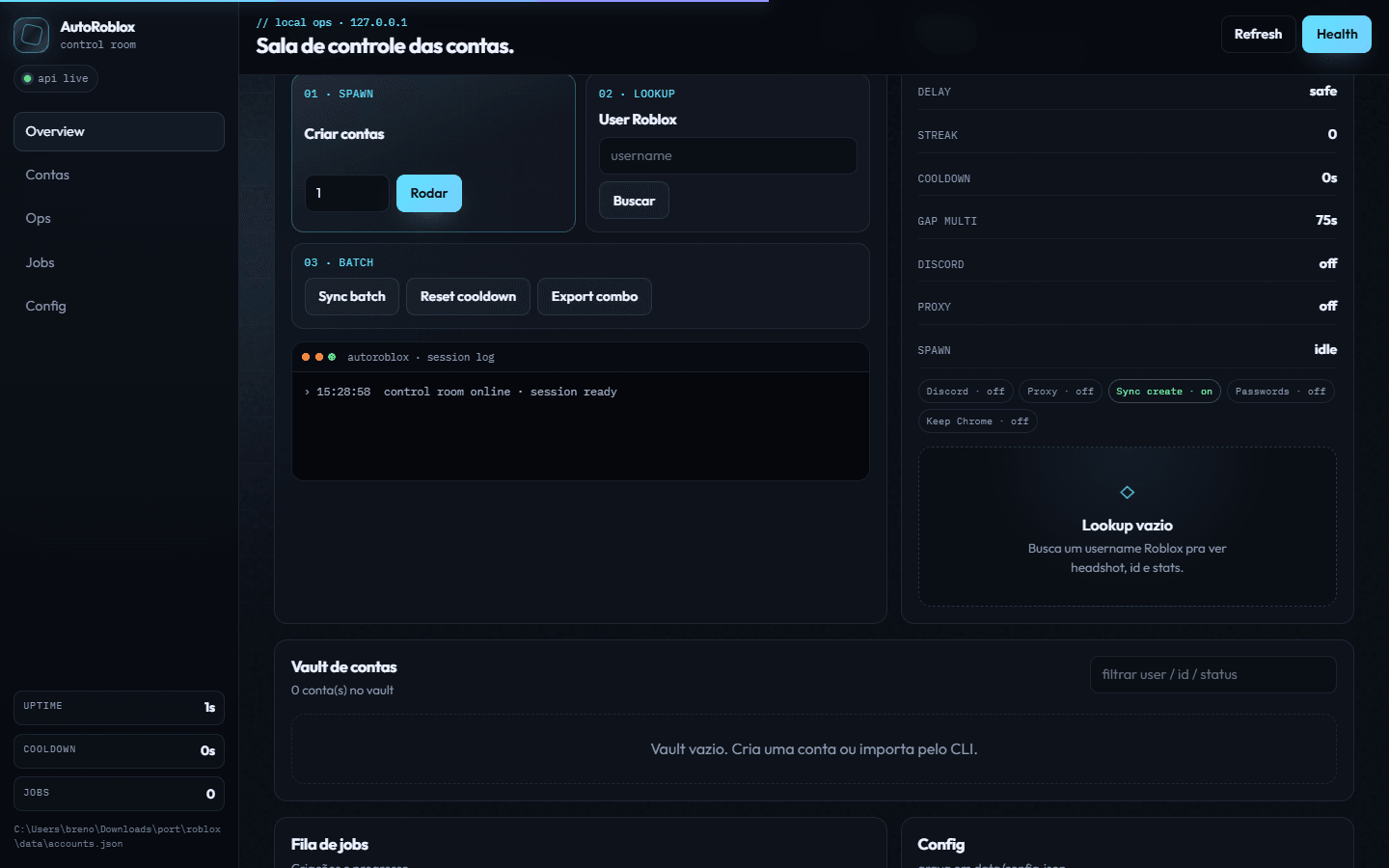This screenshot has height=868, width=1389.
Task: Click the green api live status dot
Action: pyautogui.click(x=27, y=79)
